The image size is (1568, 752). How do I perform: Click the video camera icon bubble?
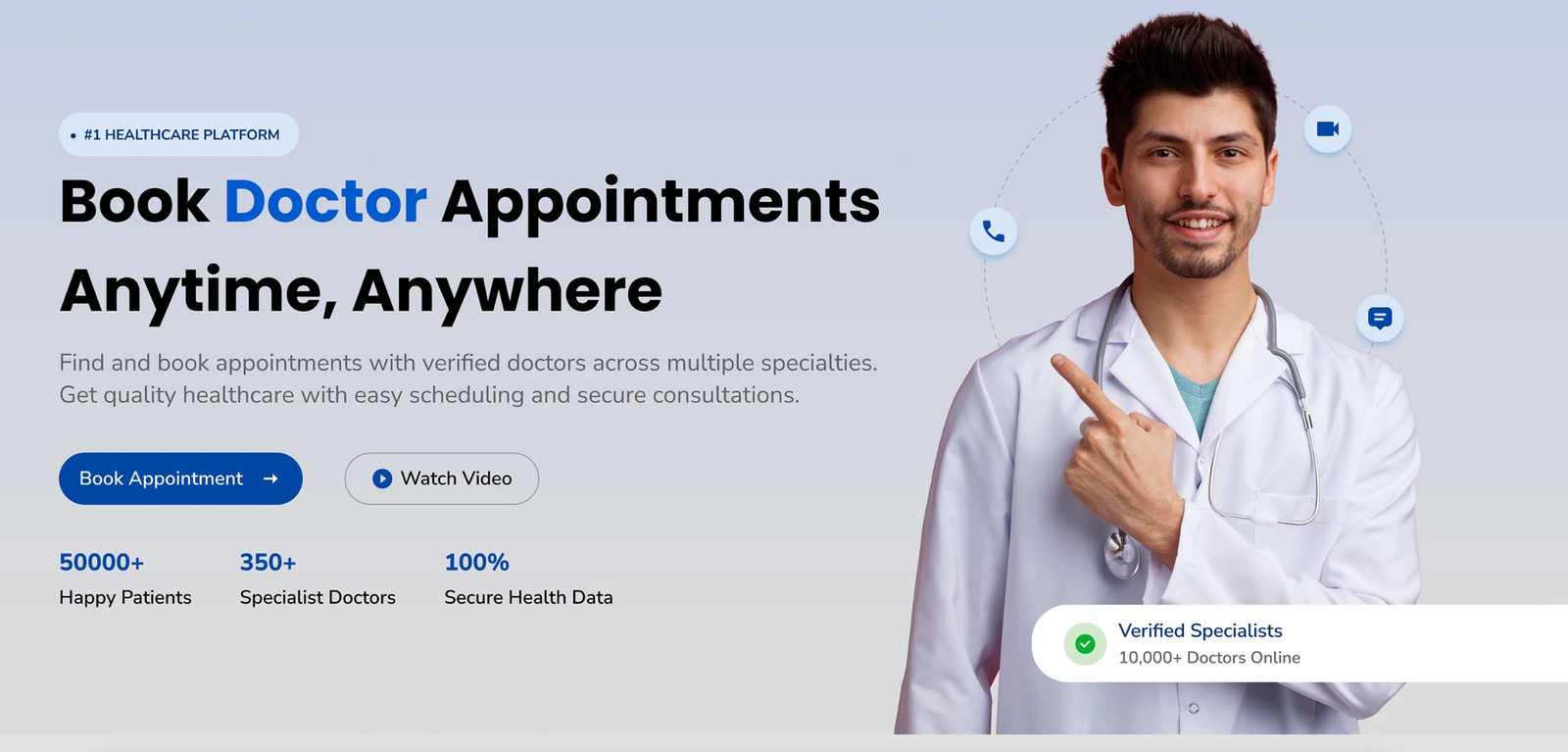(1328, 128)
